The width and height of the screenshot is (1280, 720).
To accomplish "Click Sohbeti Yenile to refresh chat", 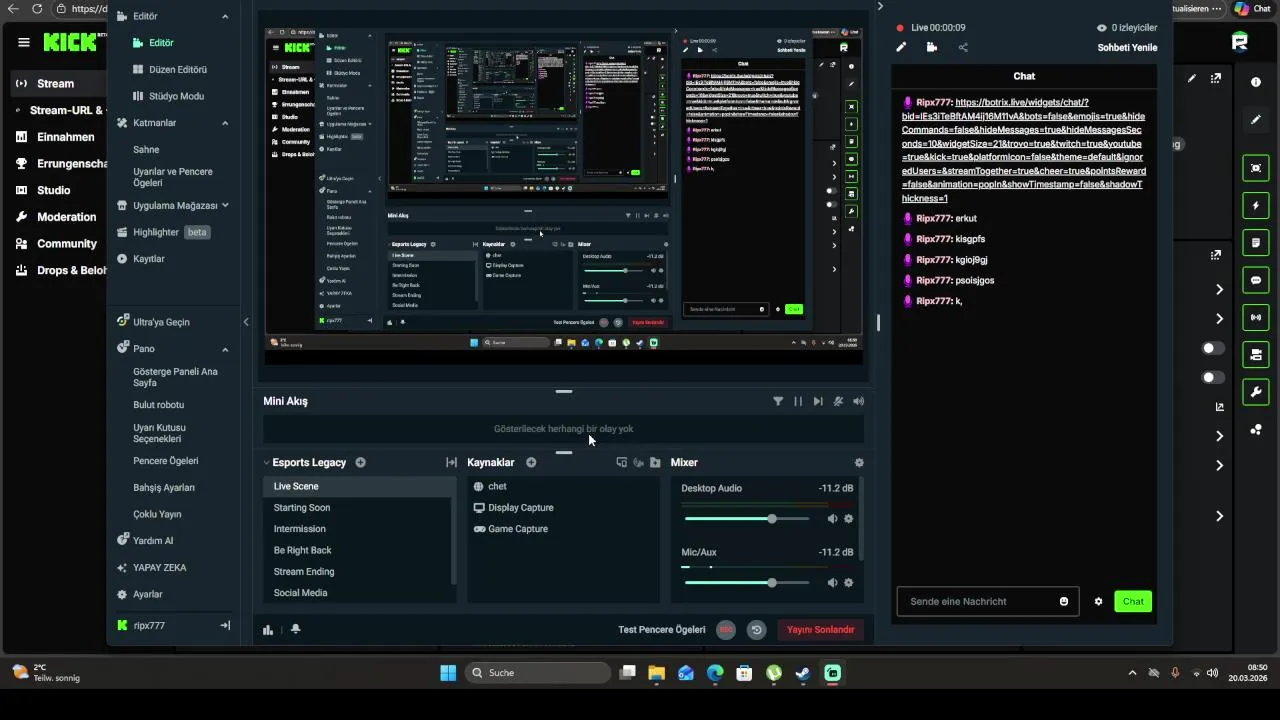I will tap(1127, 48).
